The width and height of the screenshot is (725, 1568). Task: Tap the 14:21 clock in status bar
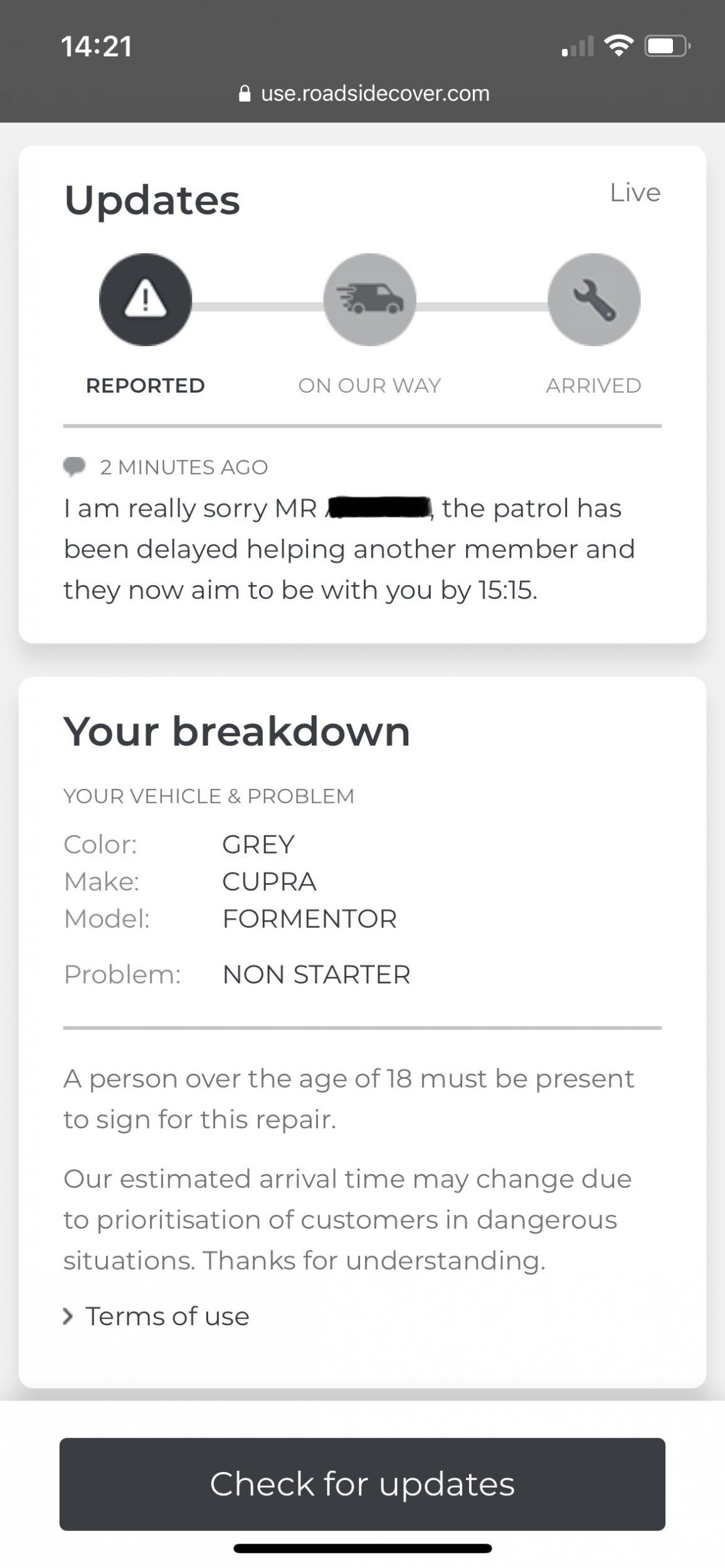97,46
